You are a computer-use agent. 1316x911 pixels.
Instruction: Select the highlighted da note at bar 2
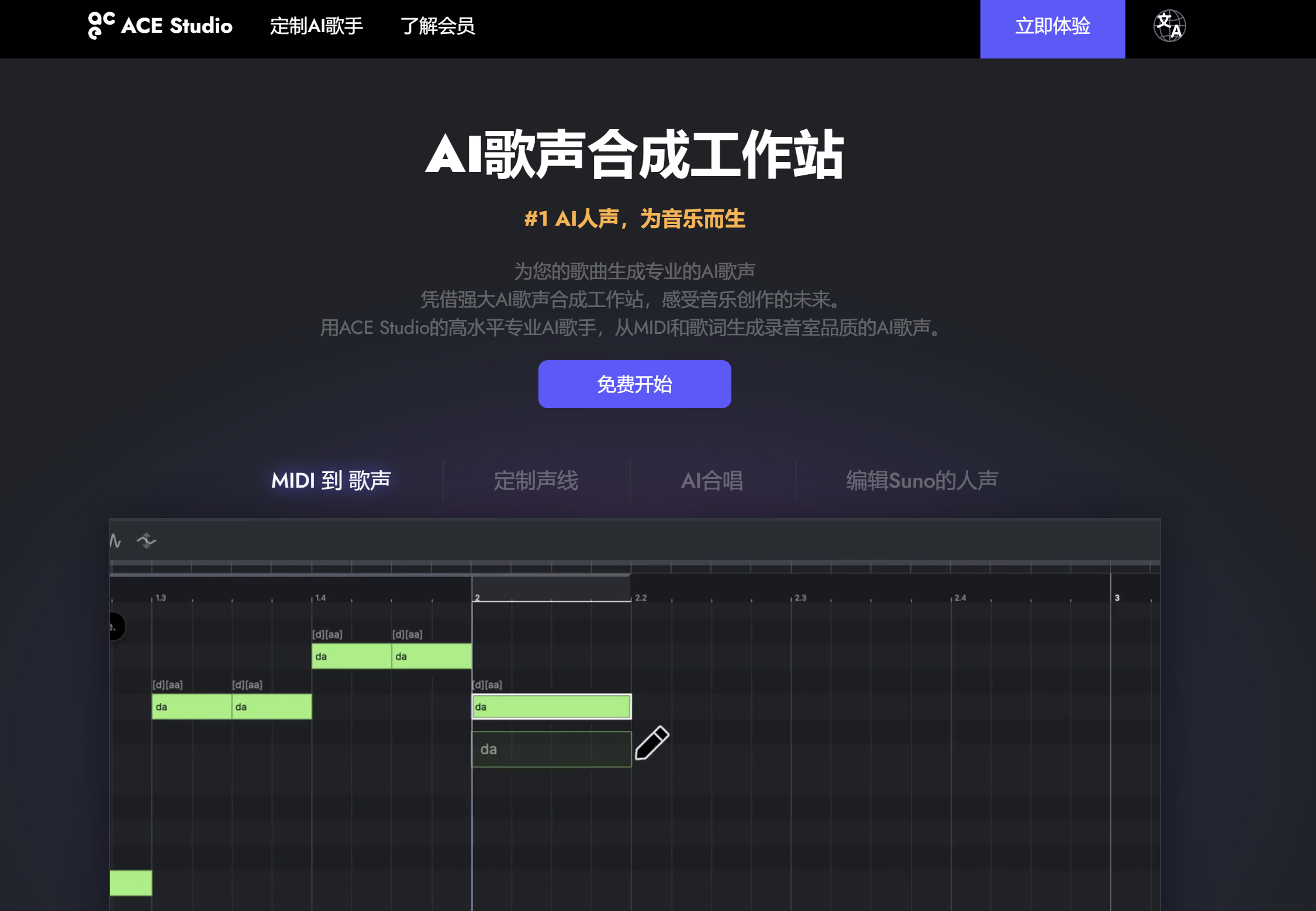coord(551,706)
